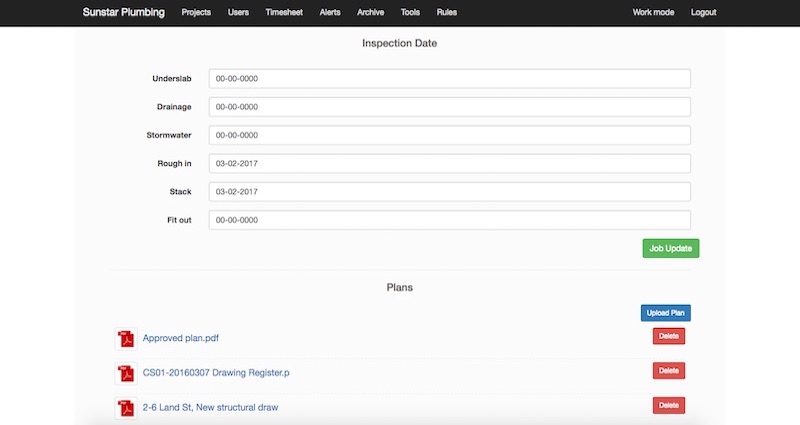The width and height of the screenshot is (800, 425).
Task: Open the Projects menu item
Action: pyautogui.click(x=196, y=13)
